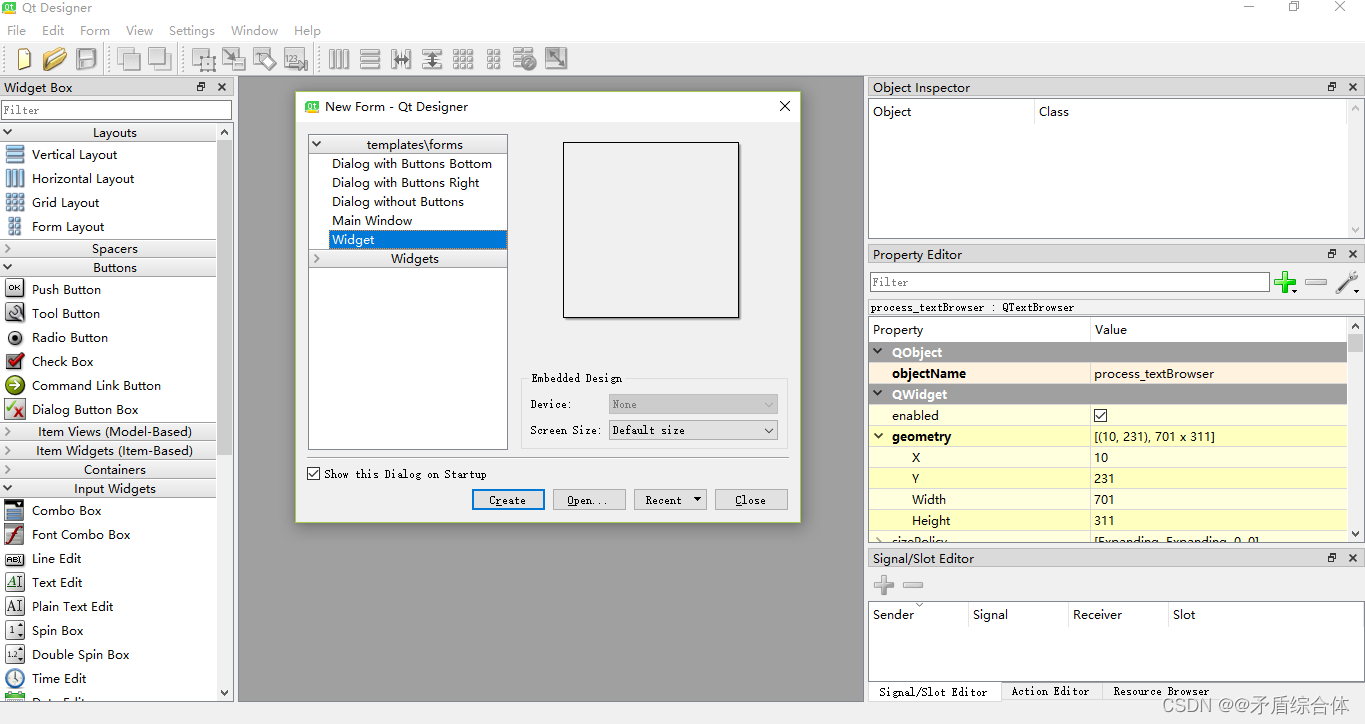Screen dimensions: 1365x724
Task: Click the Open... button in New Form dialog
Action: coord(589,500)
